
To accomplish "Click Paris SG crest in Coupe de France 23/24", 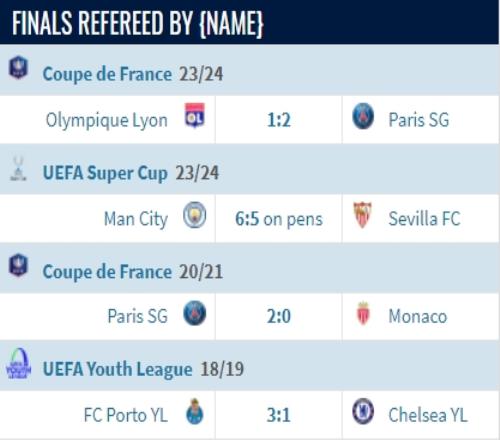I will pos(363,116).
